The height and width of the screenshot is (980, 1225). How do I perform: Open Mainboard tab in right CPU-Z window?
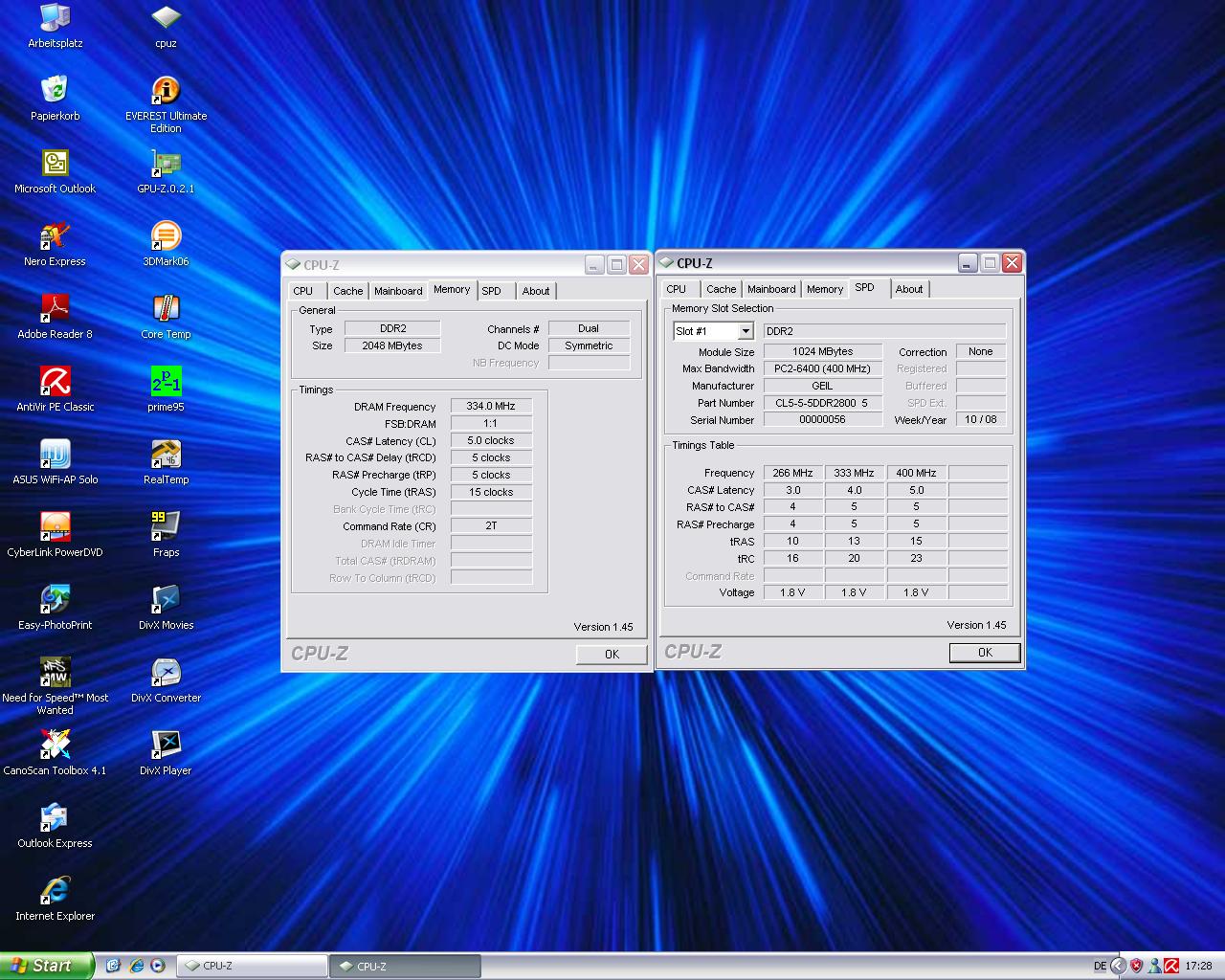[x=771, y=289]
